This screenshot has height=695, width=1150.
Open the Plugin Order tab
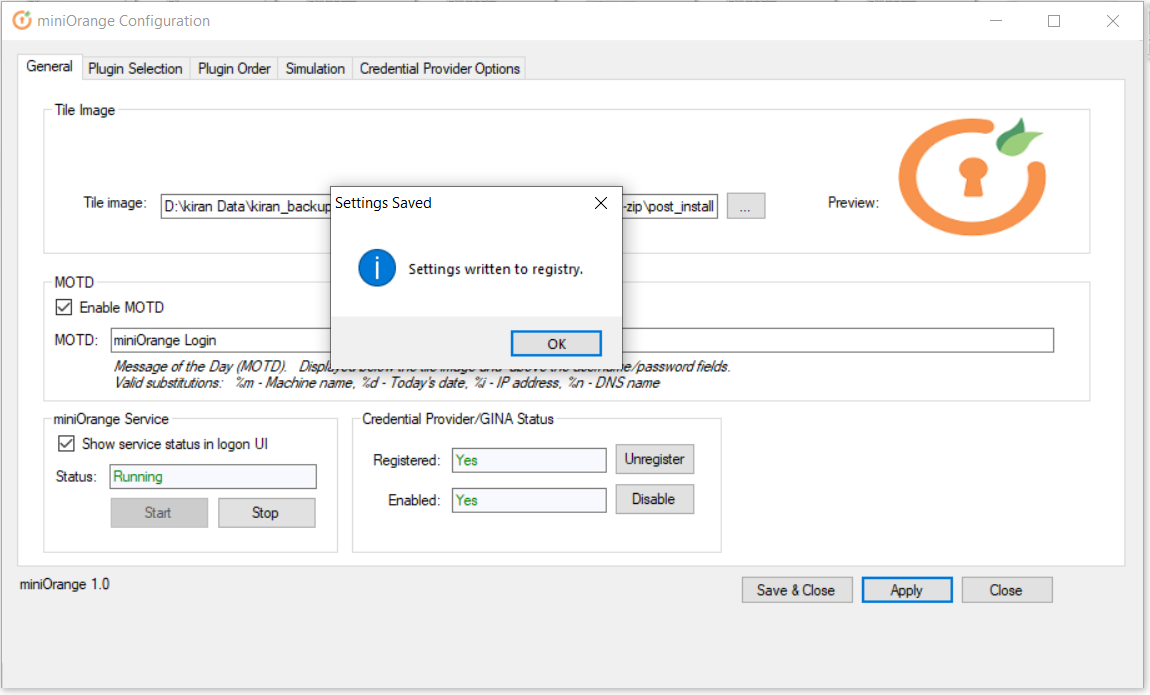tap(234, 69)
